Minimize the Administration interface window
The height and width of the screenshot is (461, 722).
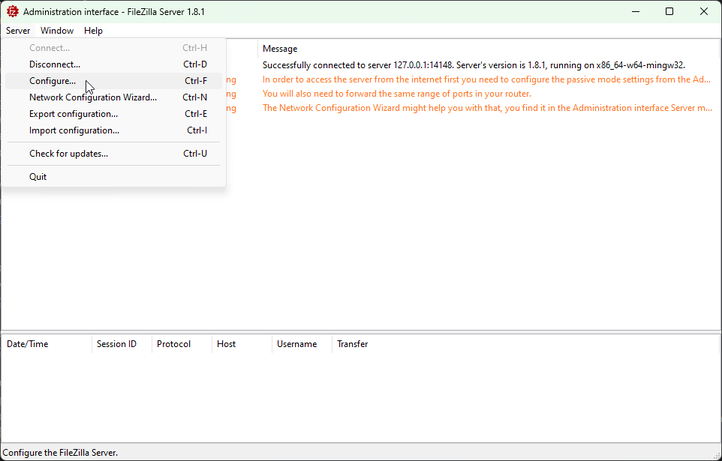pos(636,12)
